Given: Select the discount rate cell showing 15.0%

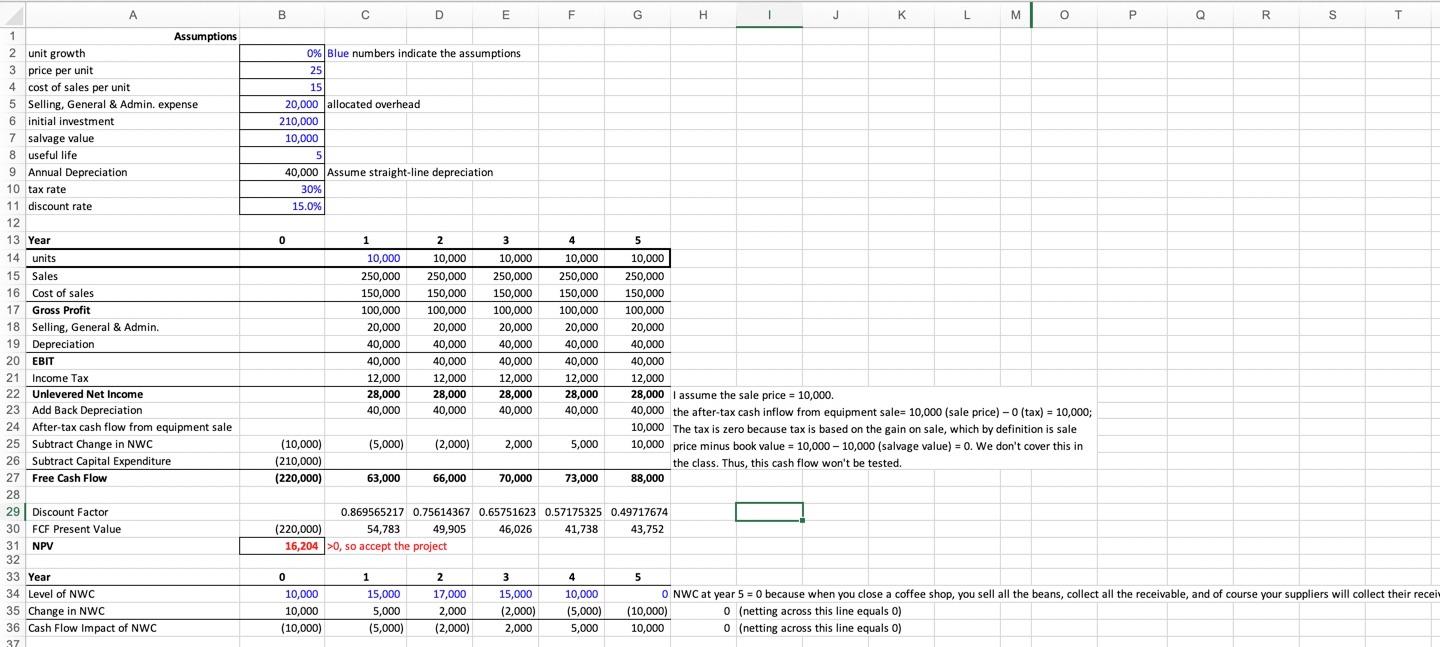Looking at the screenshot, I should click(282, 206).
